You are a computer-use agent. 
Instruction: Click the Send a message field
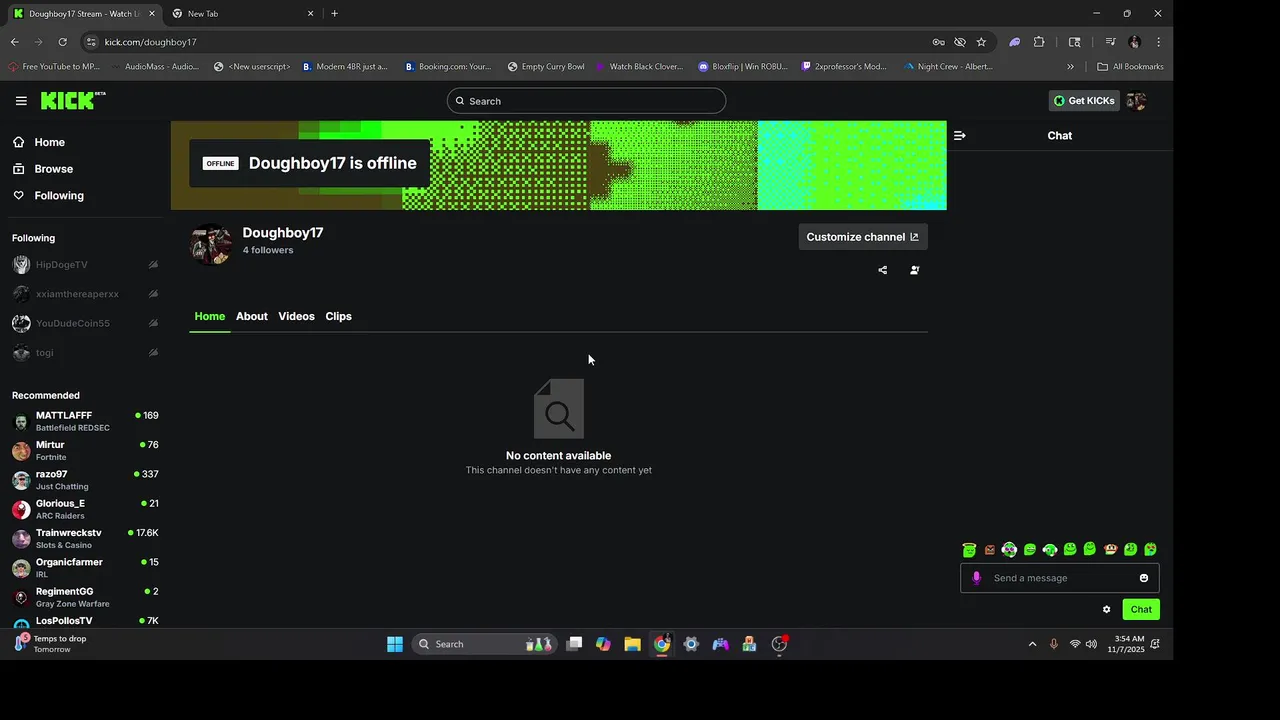[x=1060, y=578]
